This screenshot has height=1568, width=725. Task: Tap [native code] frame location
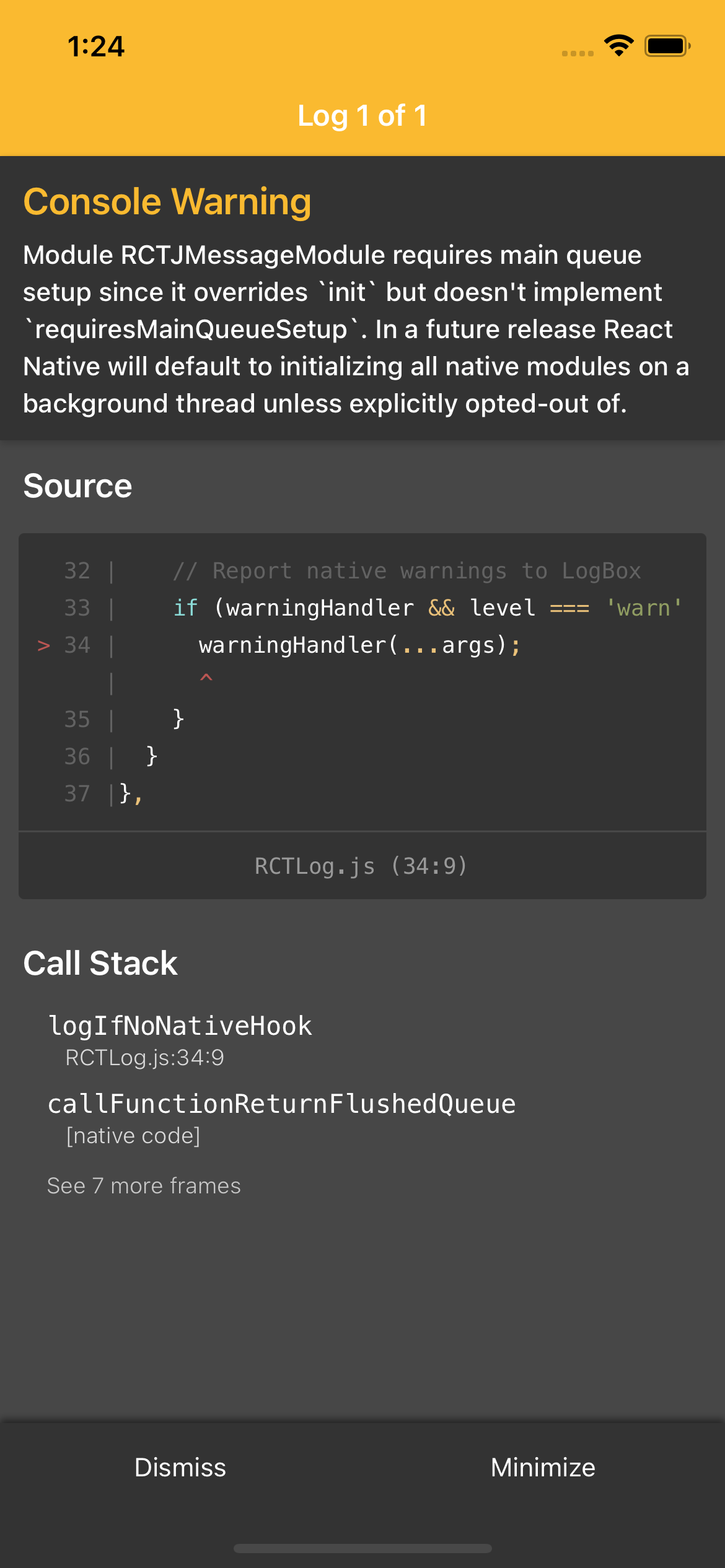[133, 1136]
